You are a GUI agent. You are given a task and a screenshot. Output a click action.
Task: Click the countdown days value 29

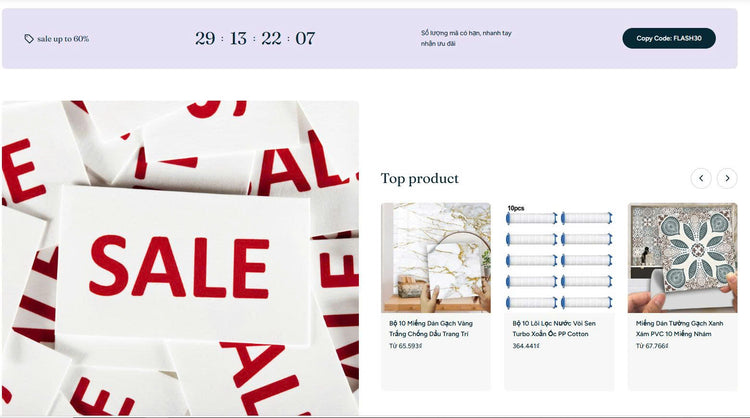pyautogui.click(x=205, y=38)
